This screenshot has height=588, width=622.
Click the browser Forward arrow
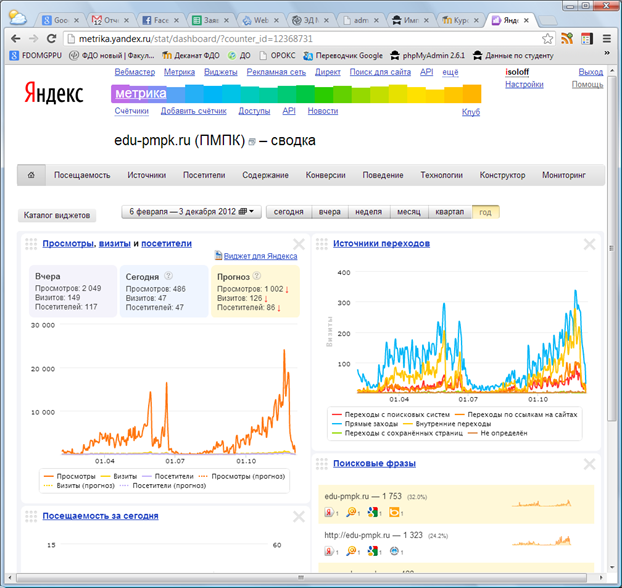tap(33, 39)
